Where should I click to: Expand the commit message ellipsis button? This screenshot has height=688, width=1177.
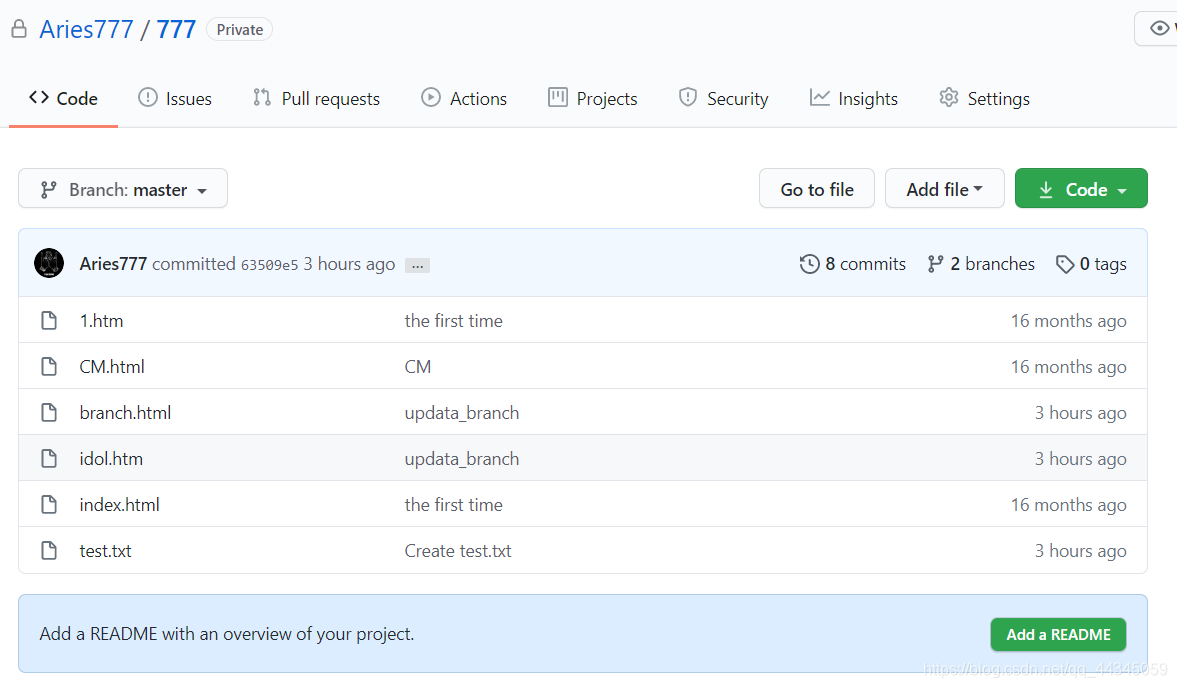click(x=417, y=265)
